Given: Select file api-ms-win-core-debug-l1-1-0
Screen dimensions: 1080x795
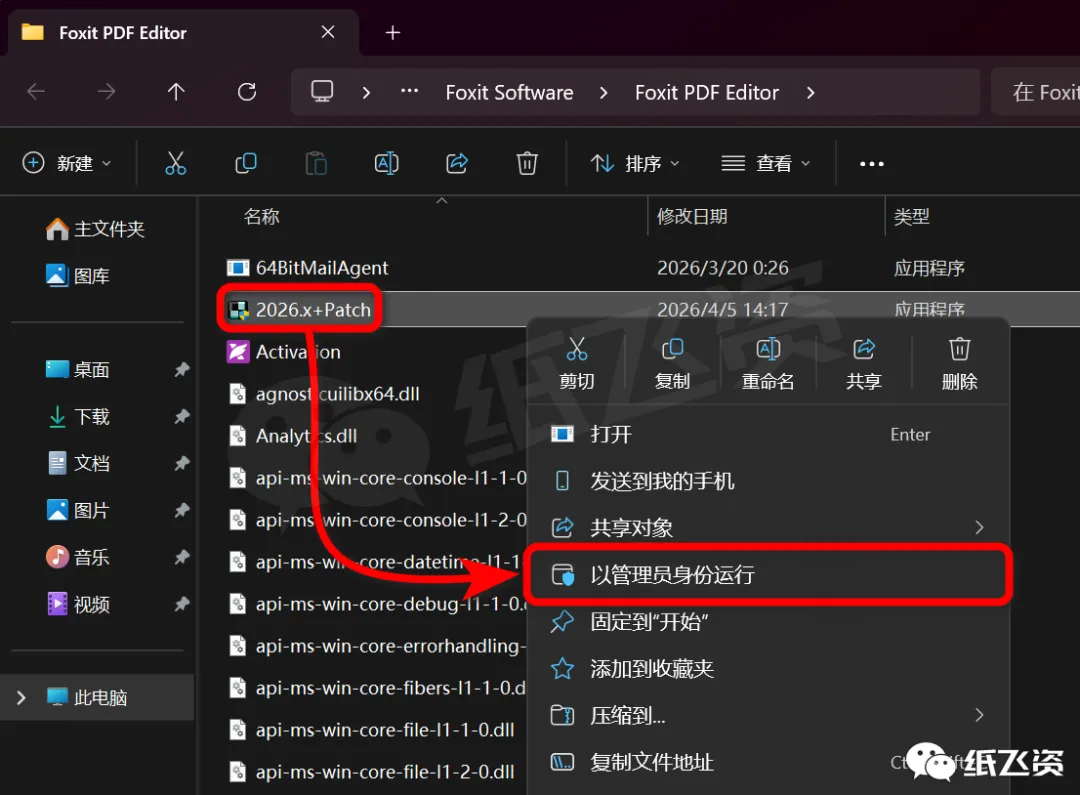Looking at the screenshot, I should pos(377,603).
